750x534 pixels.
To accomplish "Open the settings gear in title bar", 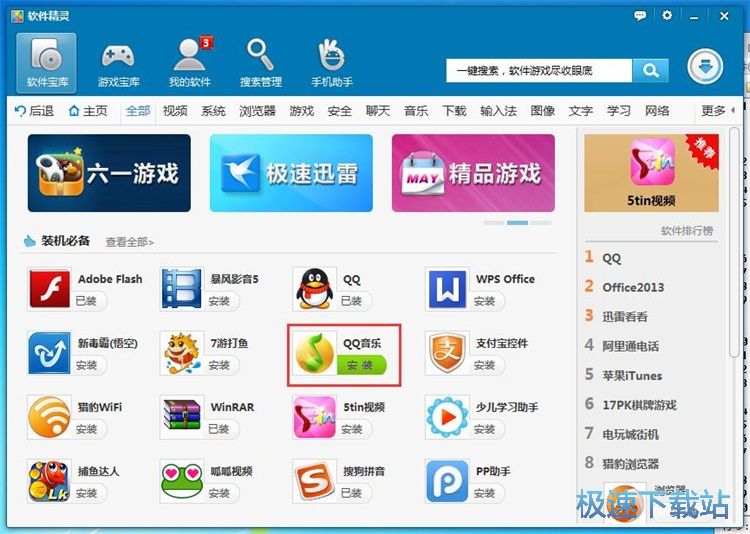I will [x=667, y=15].
